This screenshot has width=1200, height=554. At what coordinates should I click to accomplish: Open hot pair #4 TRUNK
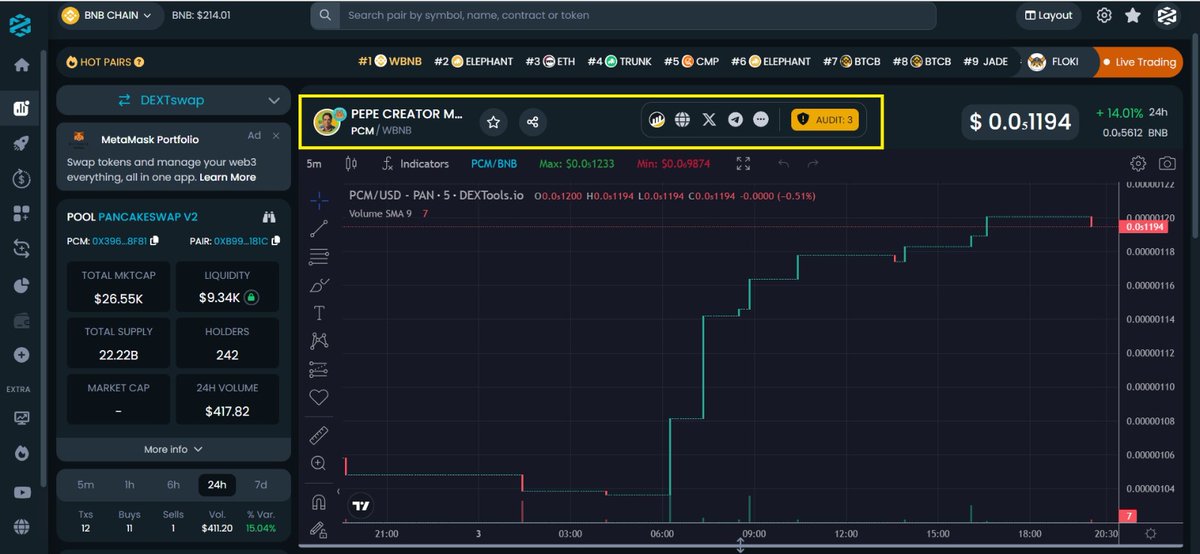point(619,62)
